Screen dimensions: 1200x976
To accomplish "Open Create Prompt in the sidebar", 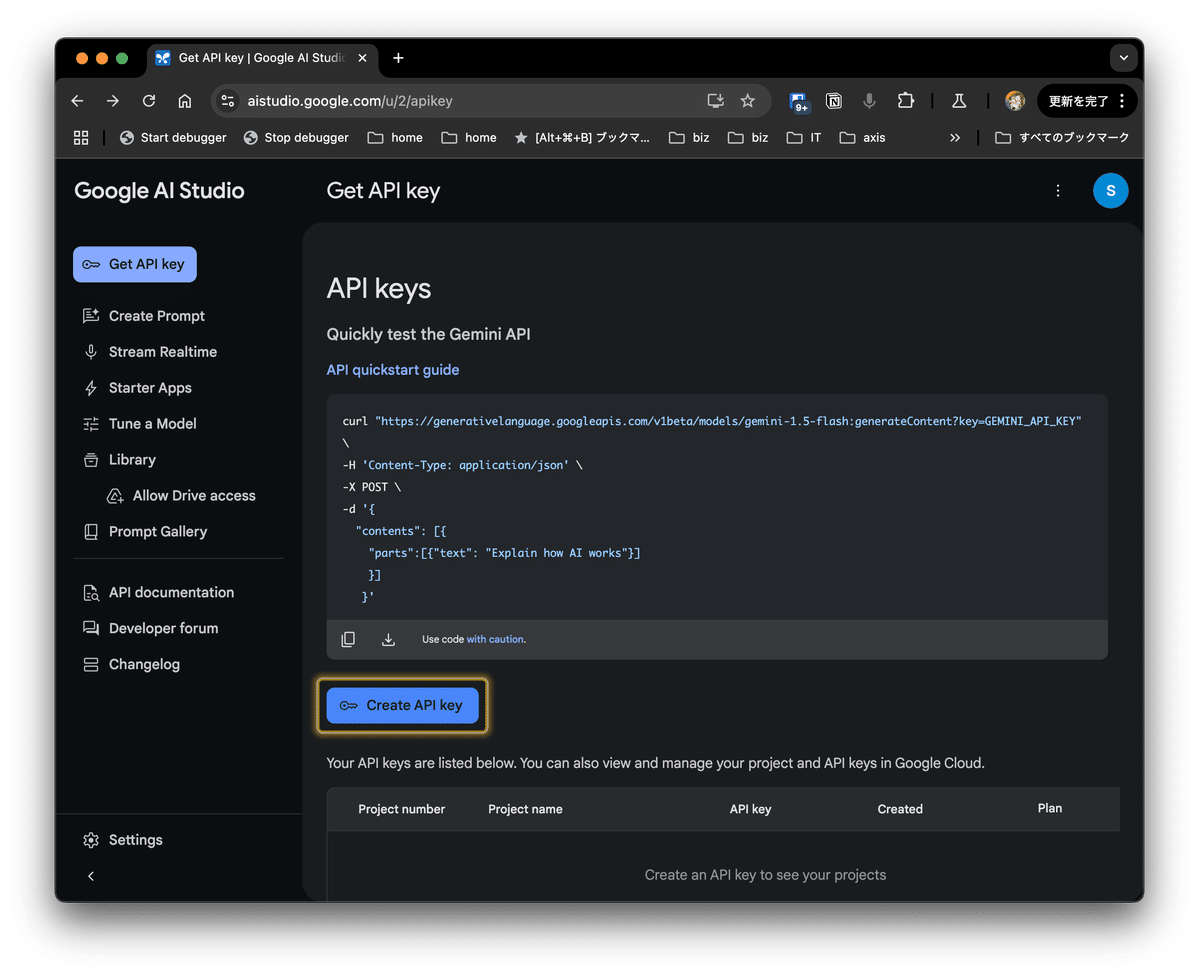I will (x=143, y=316).
